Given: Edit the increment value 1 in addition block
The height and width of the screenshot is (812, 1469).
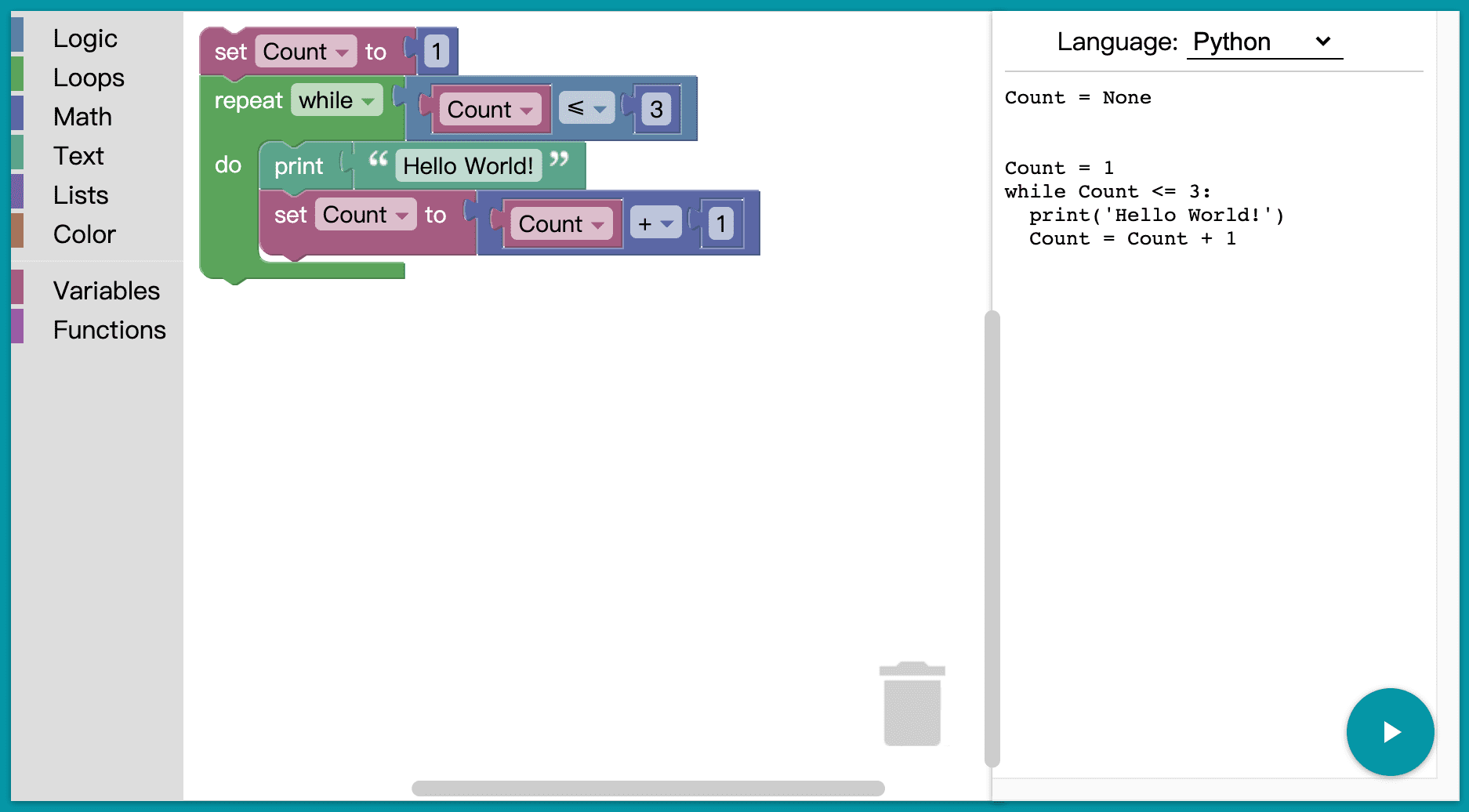Looking at the screenshot, I should (x=721, y=224).
